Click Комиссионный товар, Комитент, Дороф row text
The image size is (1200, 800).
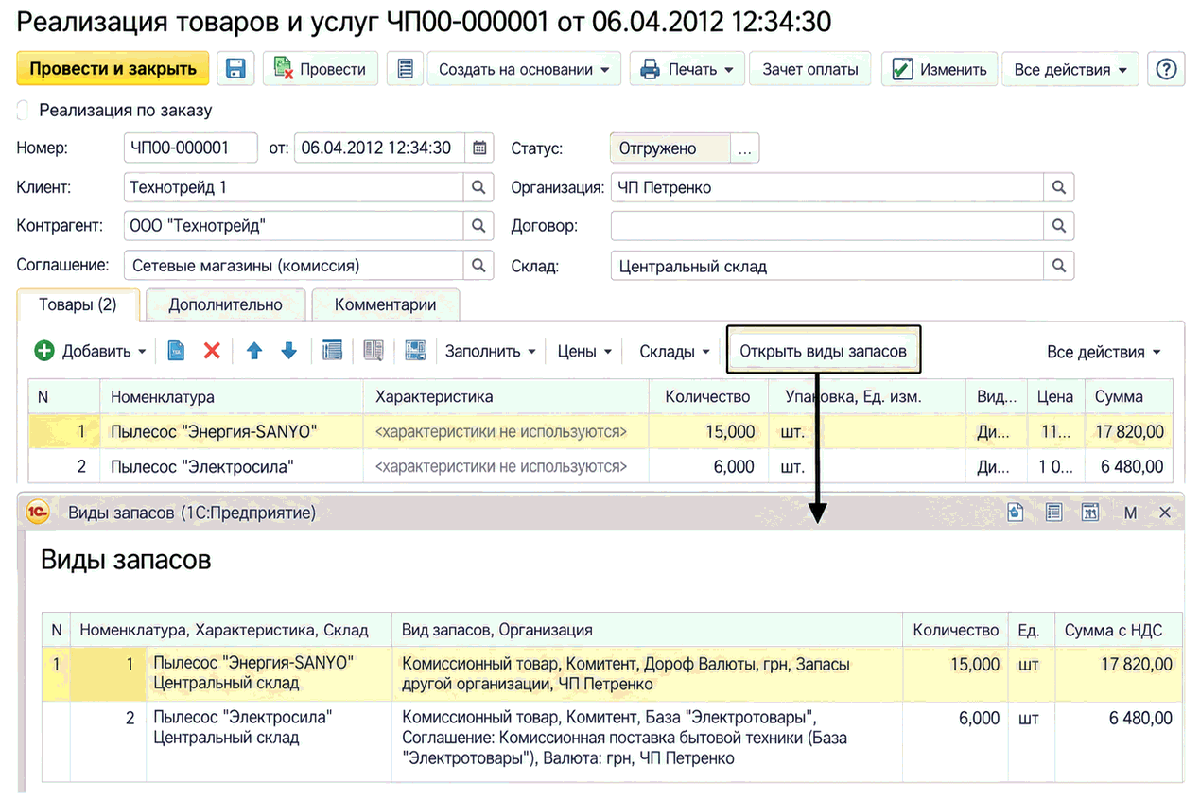tap(626, 674)
